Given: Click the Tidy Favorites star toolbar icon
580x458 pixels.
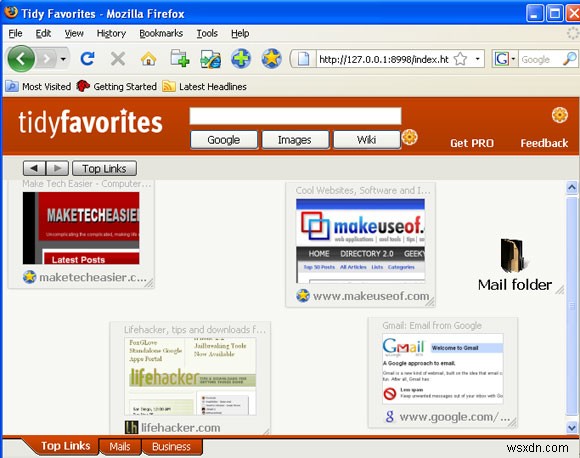Looking at the screenshot, I should pyautogui.click(x=272, y=59).
